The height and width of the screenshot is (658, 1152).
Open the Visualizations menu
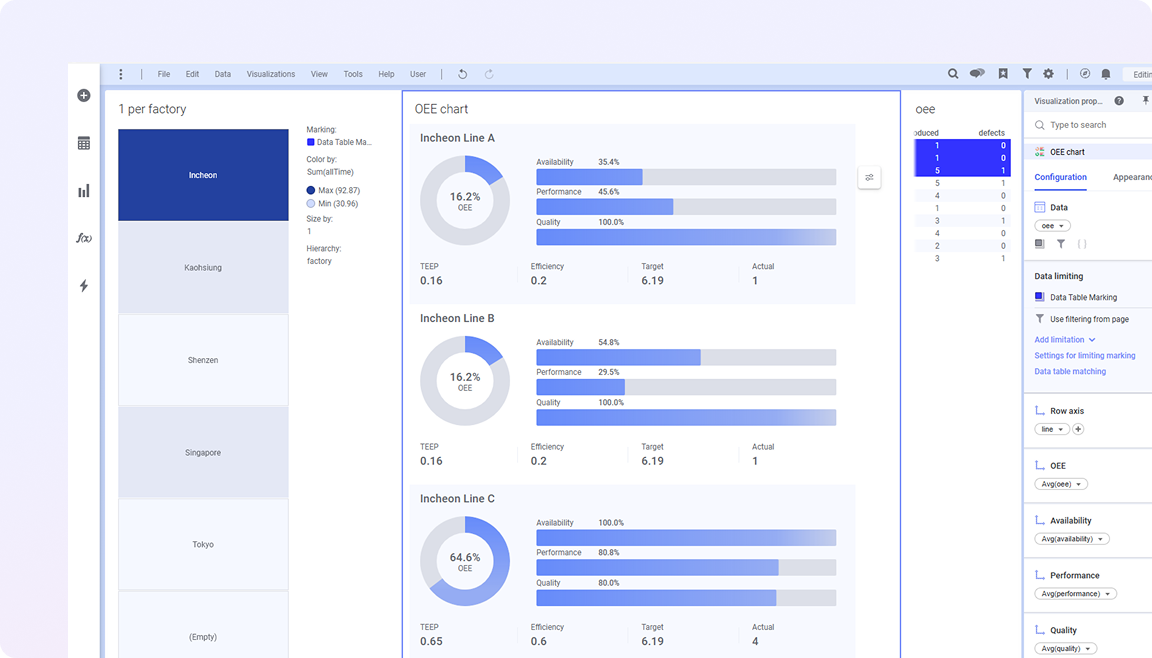tap(271, 74)
